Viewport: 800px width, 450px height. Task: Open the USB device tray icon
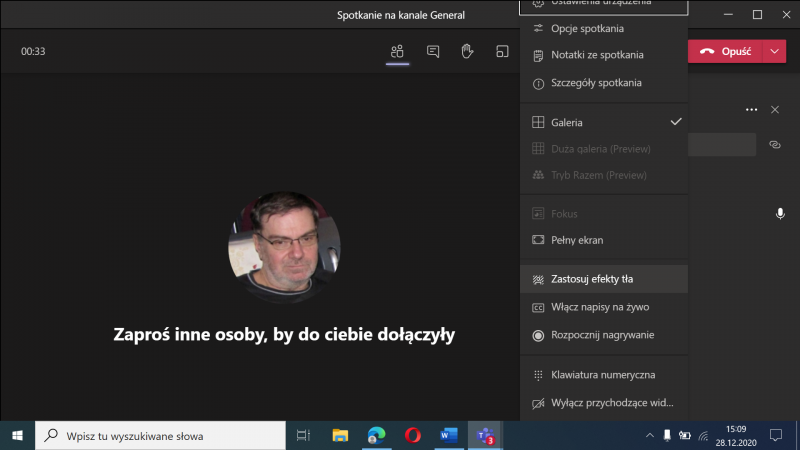[x=667, y=436]
